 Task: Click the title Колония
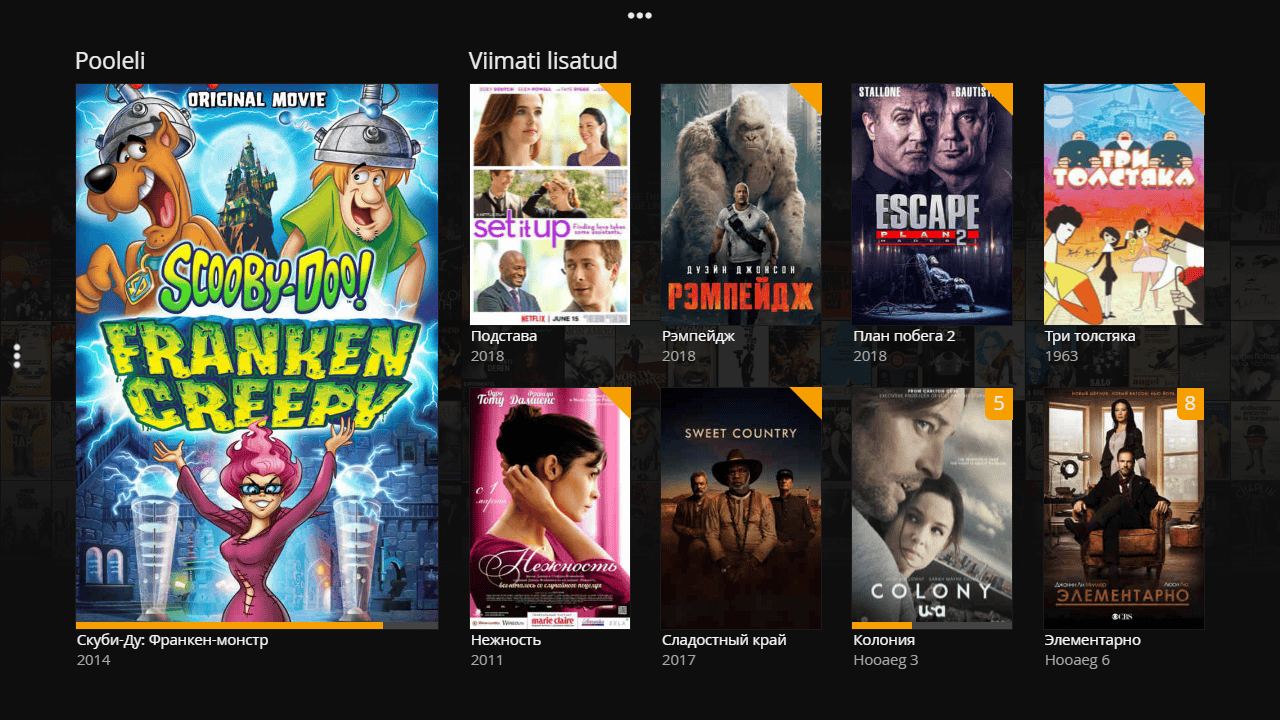tap(884, 640)
